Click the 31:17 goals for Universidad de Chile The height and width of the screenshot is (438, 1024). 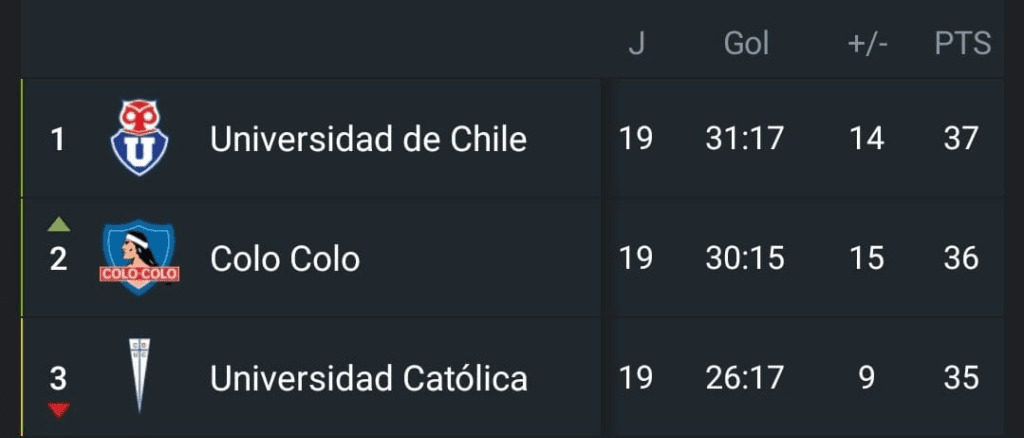coord(744,138)
